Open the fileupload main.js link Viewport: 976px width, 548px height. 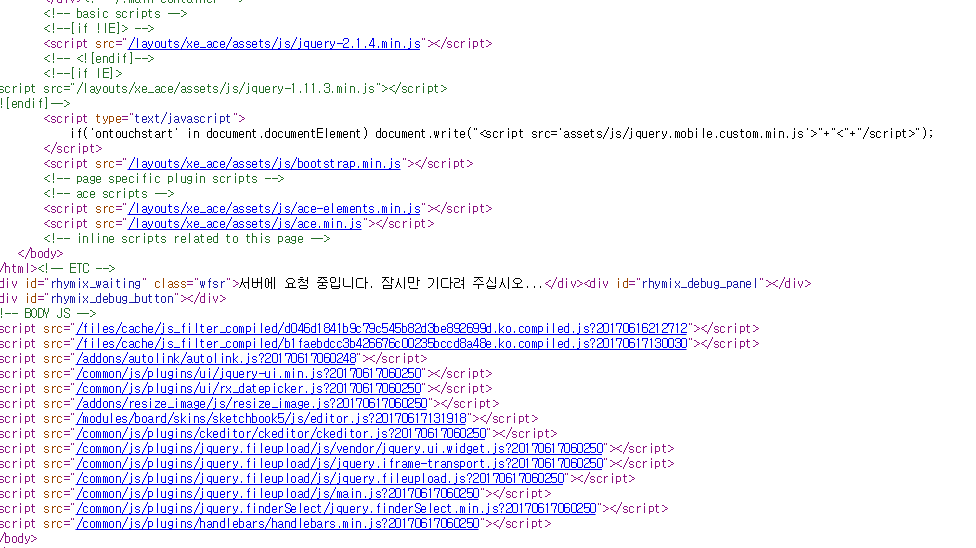pos(279,494)
